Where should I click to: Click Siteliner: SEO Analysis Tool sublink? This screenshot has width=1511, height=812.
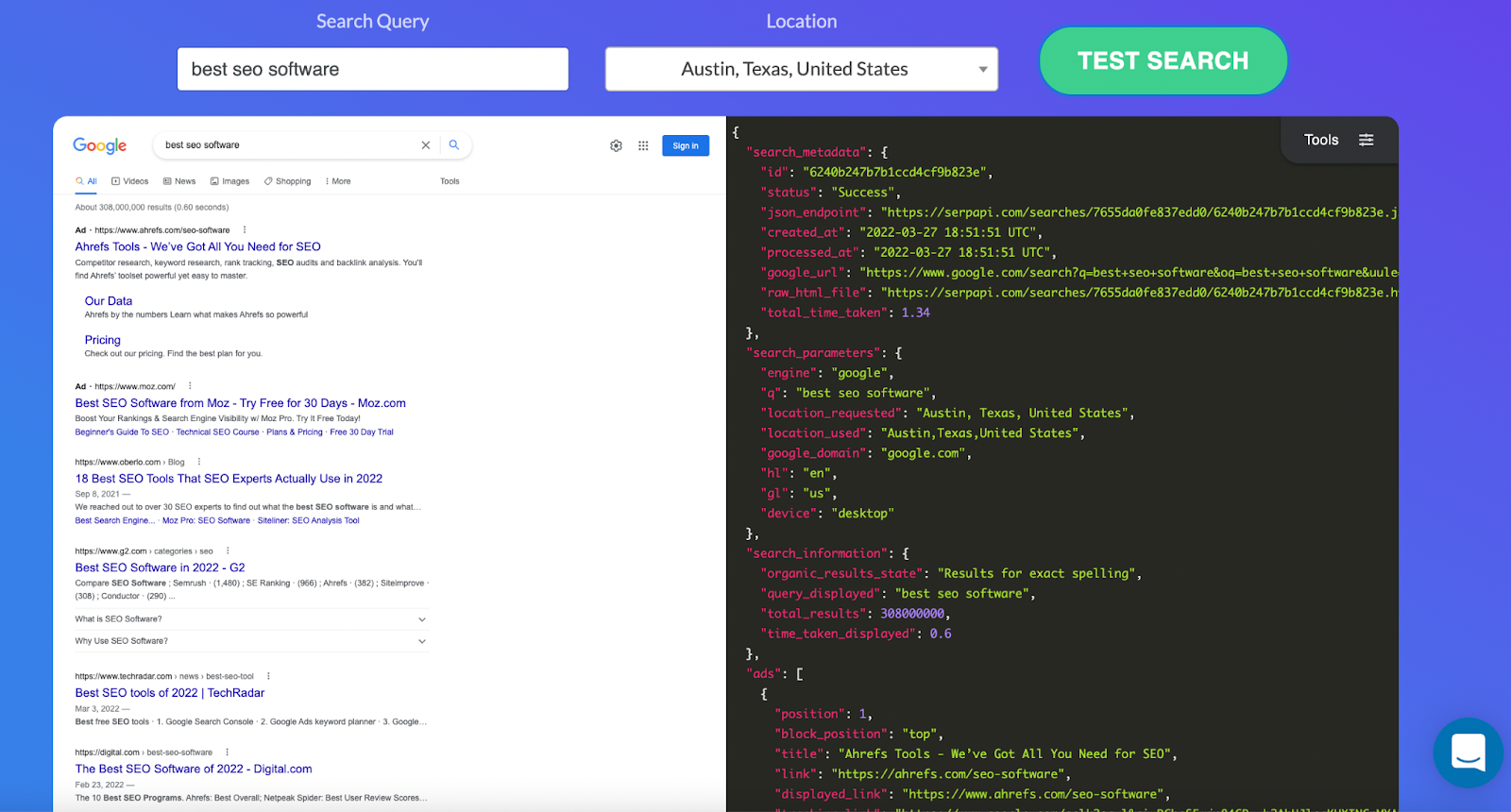[x=309, y=520]
